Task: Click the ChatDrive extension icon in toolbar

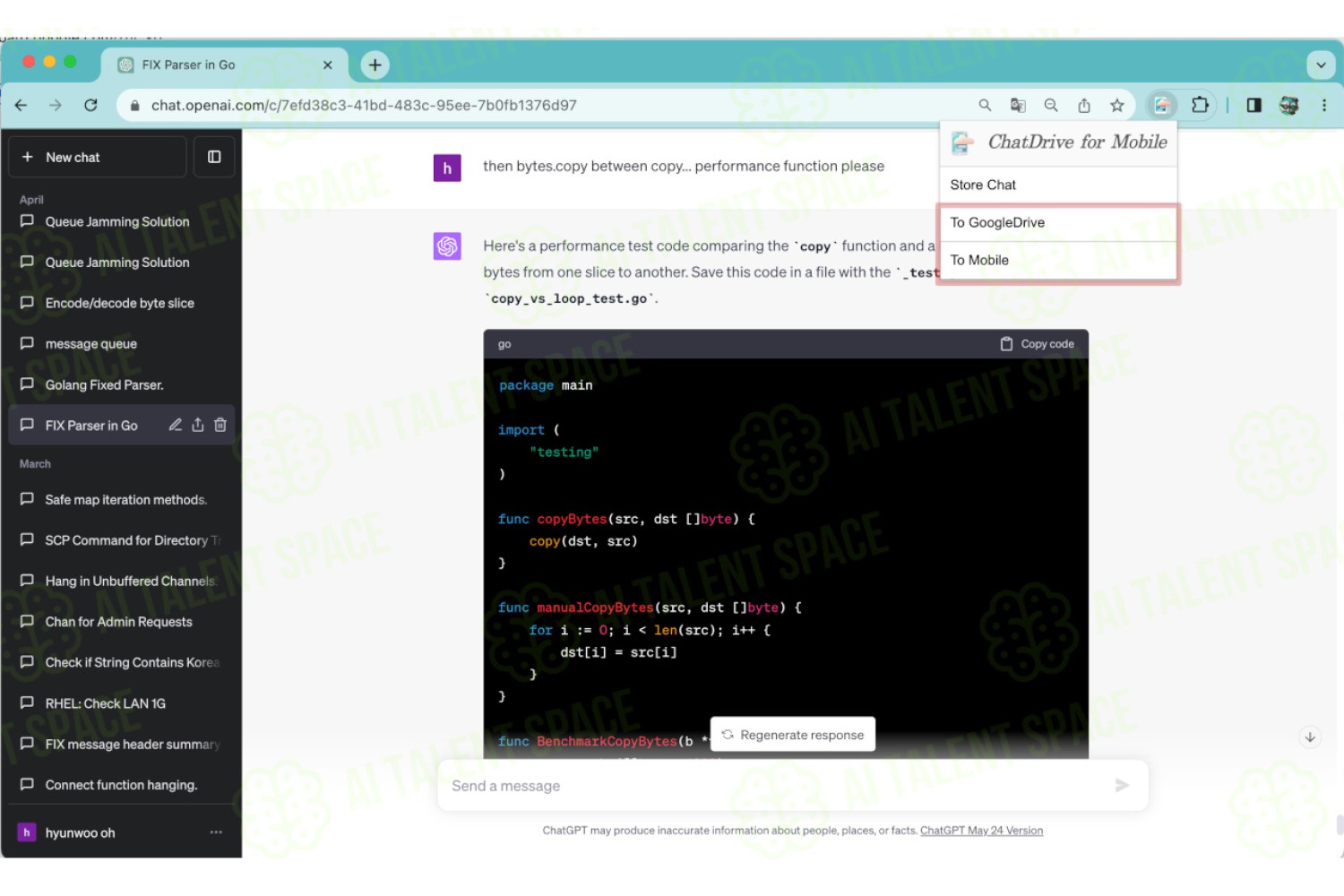Action: coord(1162,105)
